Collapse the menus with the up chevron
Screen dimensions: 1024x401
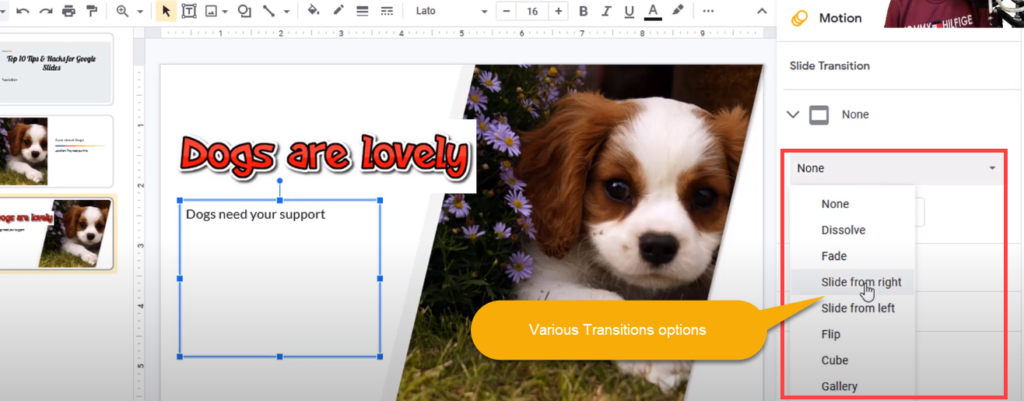(761, 11)
